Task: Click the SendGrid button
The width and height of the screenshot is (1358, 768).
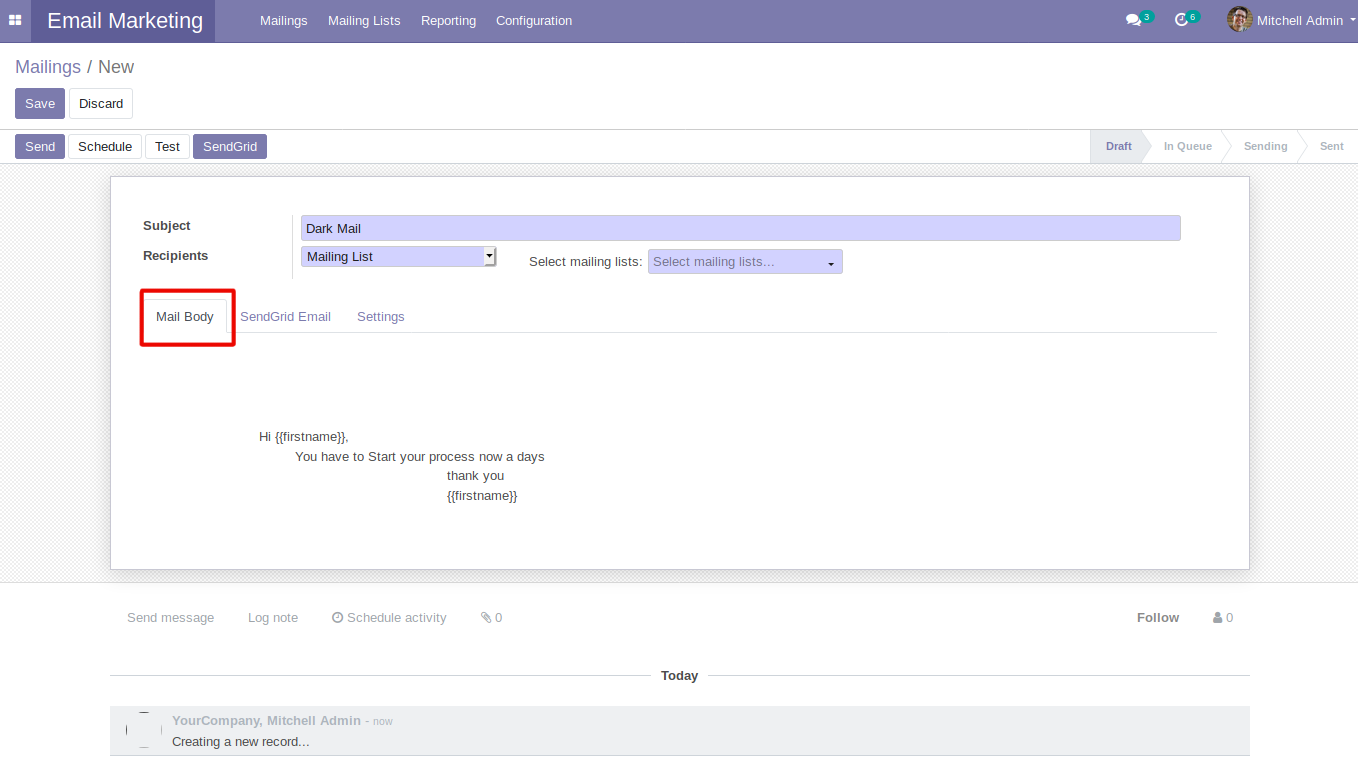Action: pos(230,147)
